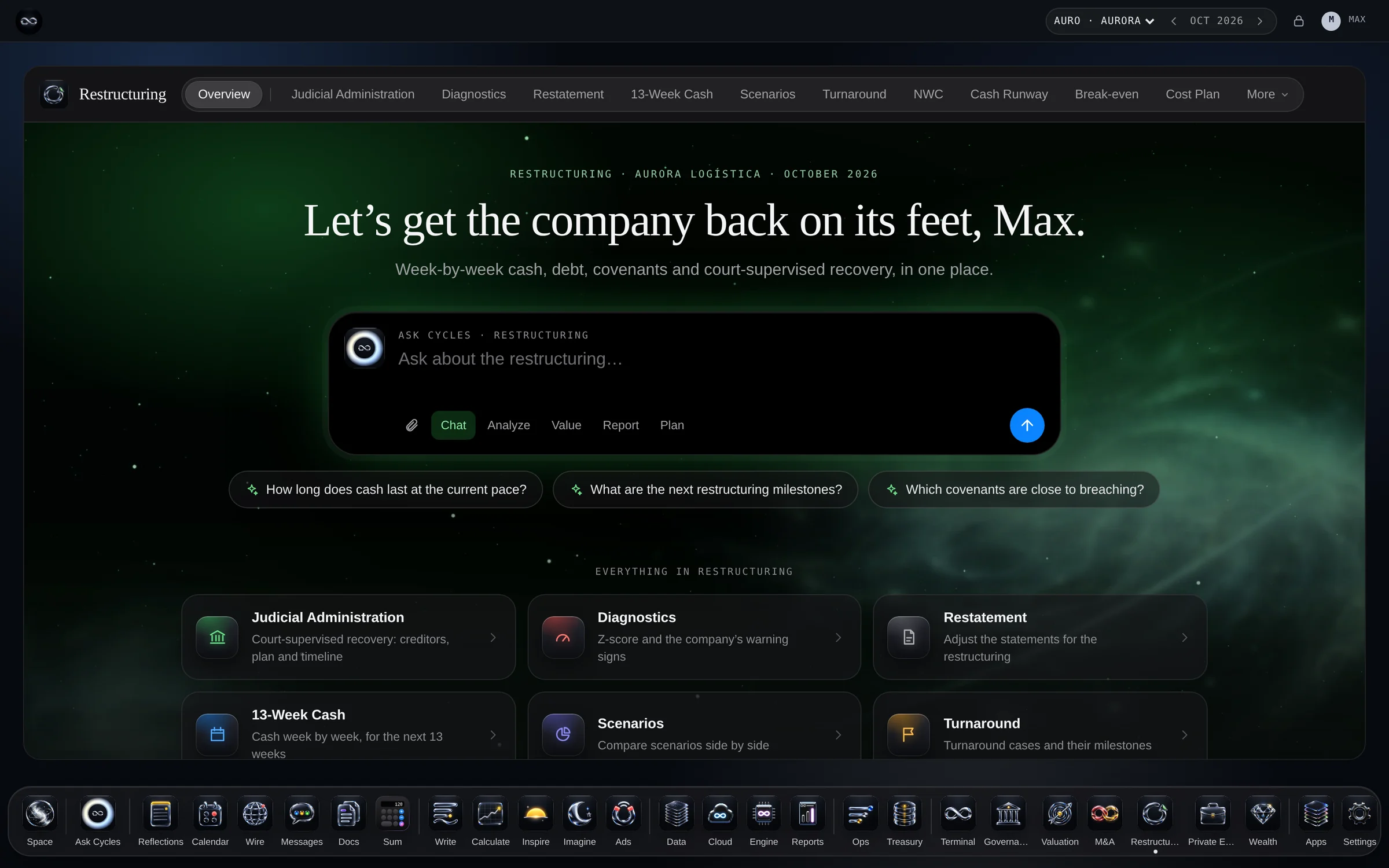Open the Break-even tab
The width and height of the screenshot is (1389, 868).
pyautogui.click(x=1107, y=94)
